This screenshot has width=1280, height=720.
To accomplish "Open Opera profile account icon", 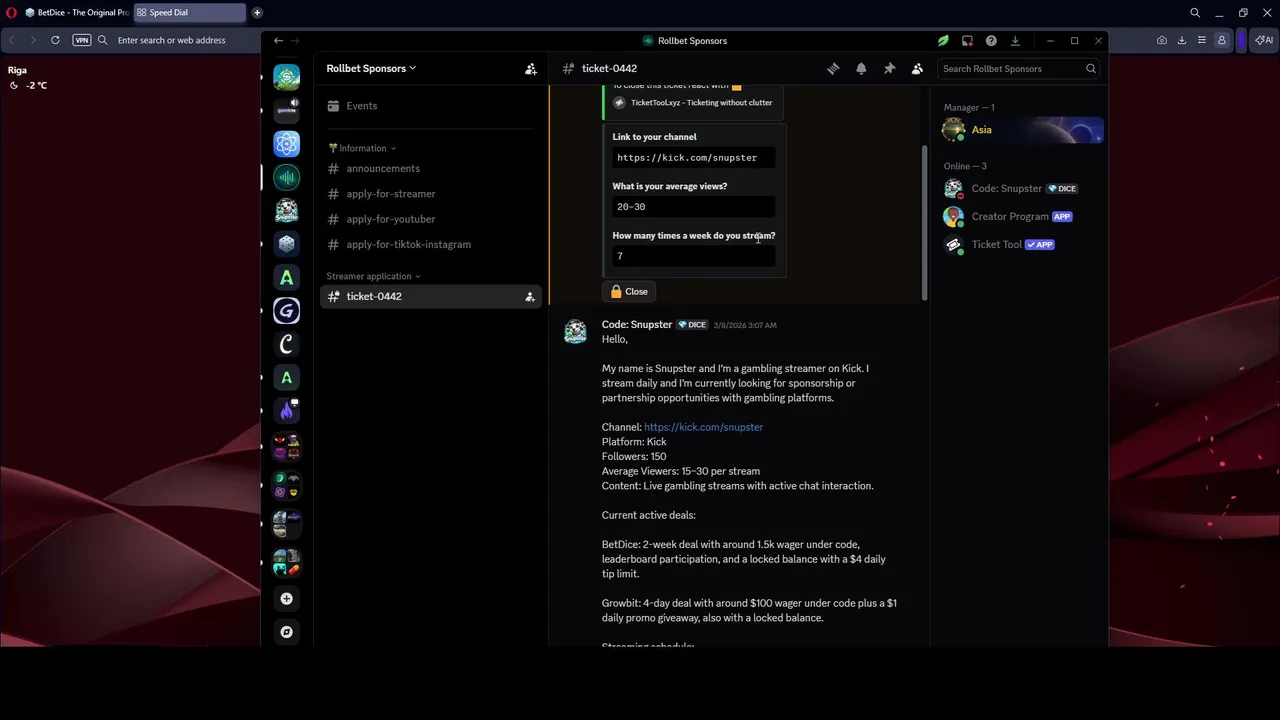I will 1222,40.
